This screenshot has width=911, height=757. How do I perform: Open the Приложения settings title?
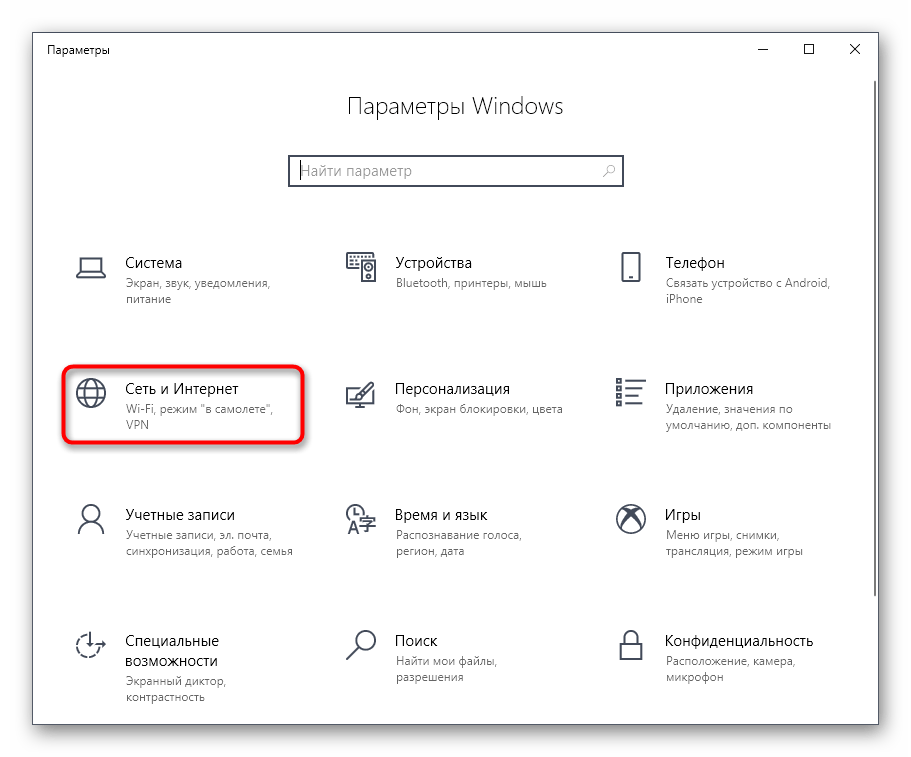[x=709, y=389]
